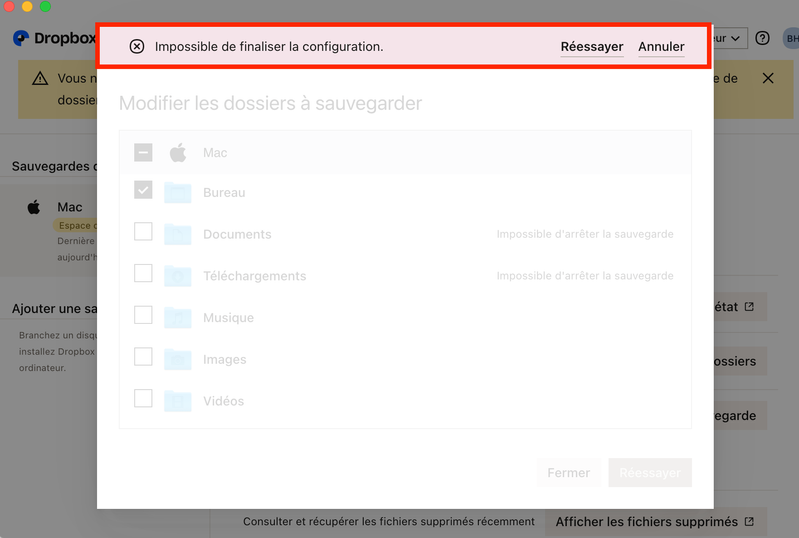Uncheck the Bureau folder checkbox
This screenshot has width=799, height=538.
[x=143, y=190]
